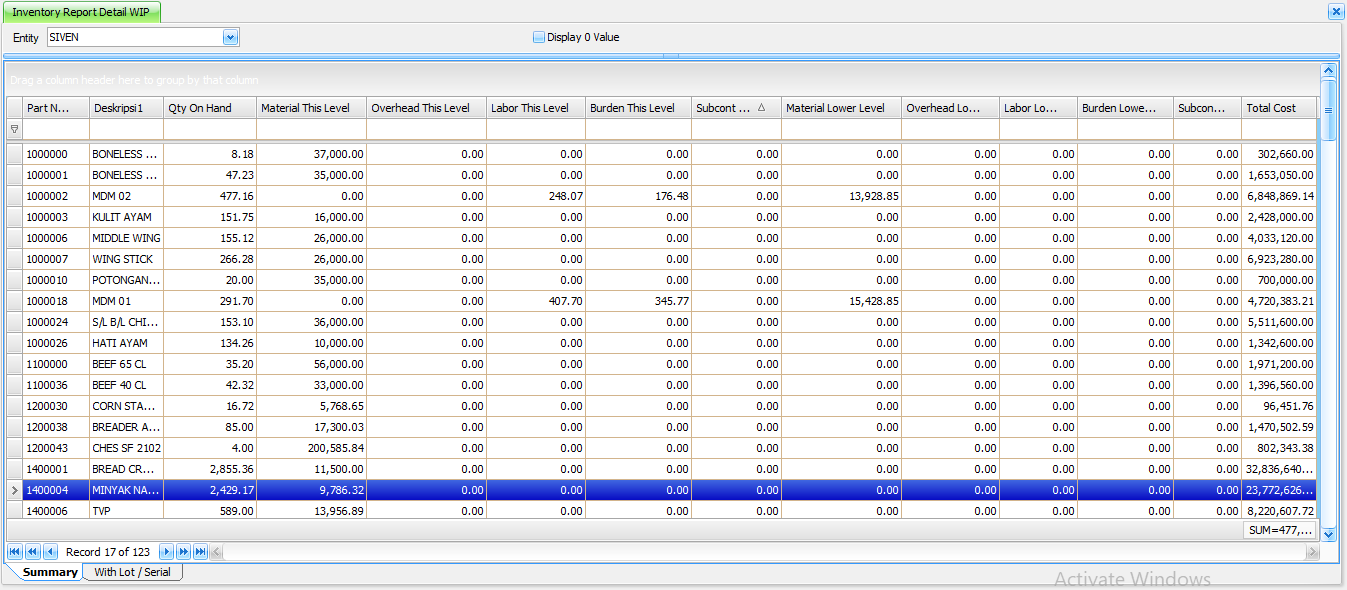Select the BEEF 40 CL row
1347x590 pixels.
tap(662, 385)
